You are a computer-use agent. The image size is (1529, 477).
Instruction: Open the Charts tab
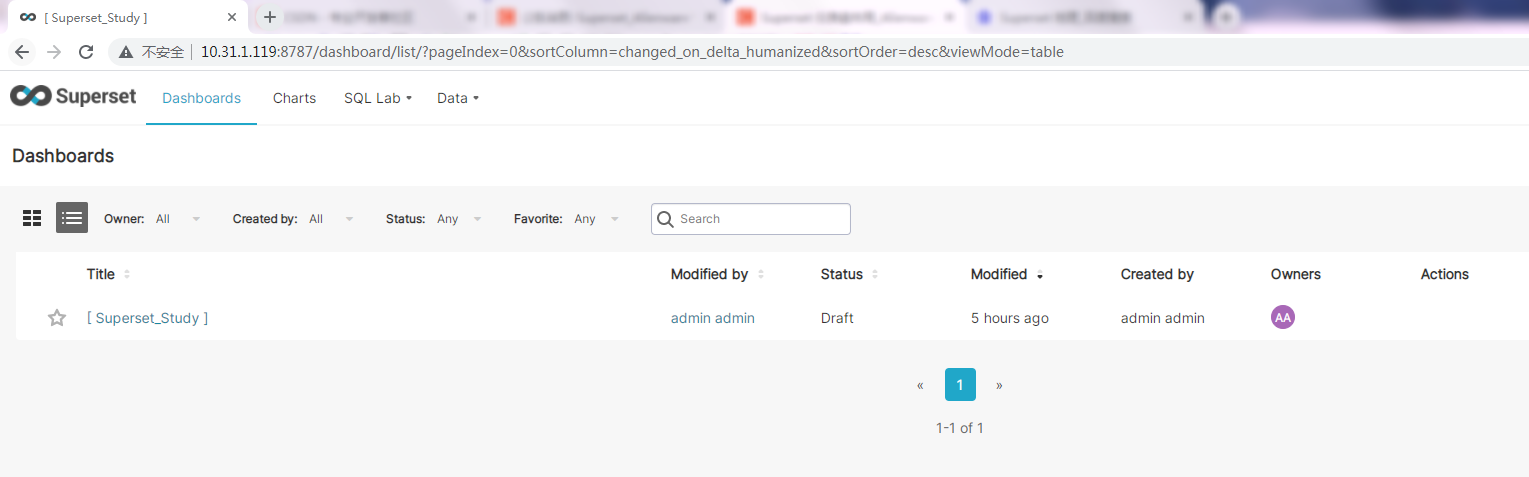294,98
